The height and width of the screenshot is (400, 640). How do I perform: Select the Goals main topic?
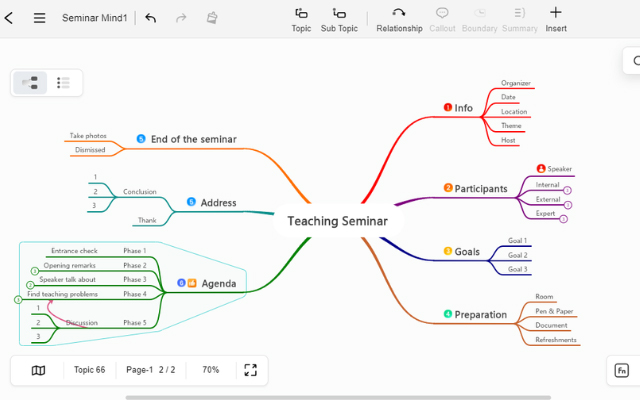click(x=467, y=252)
